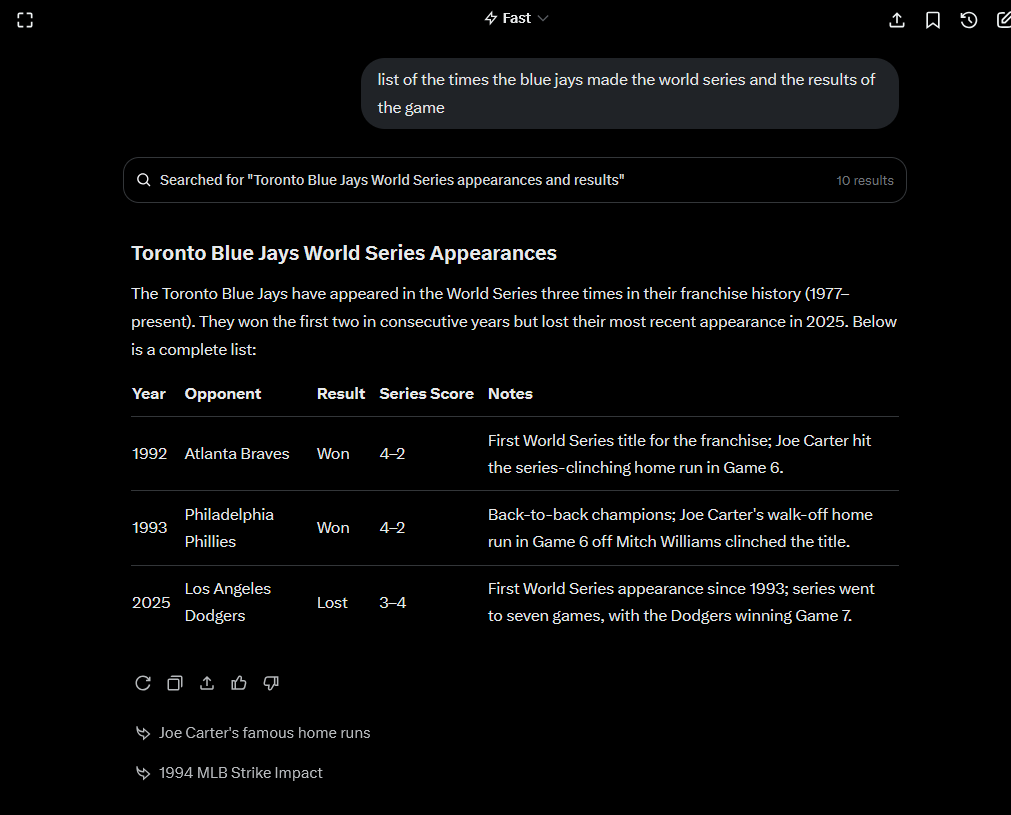The height and width of the screenshot is (815, 1011).
Task: Click the Lost result cell
Action: point(332,603)
